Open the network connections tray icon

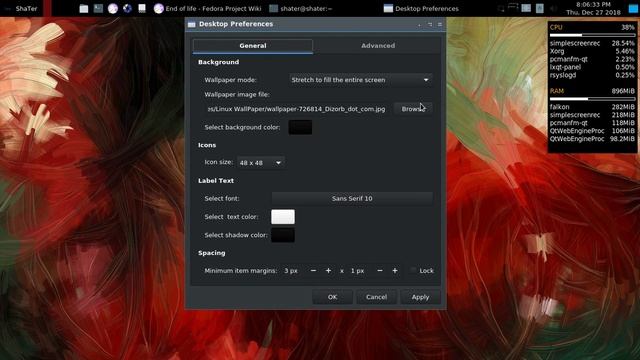coord(513,7)
